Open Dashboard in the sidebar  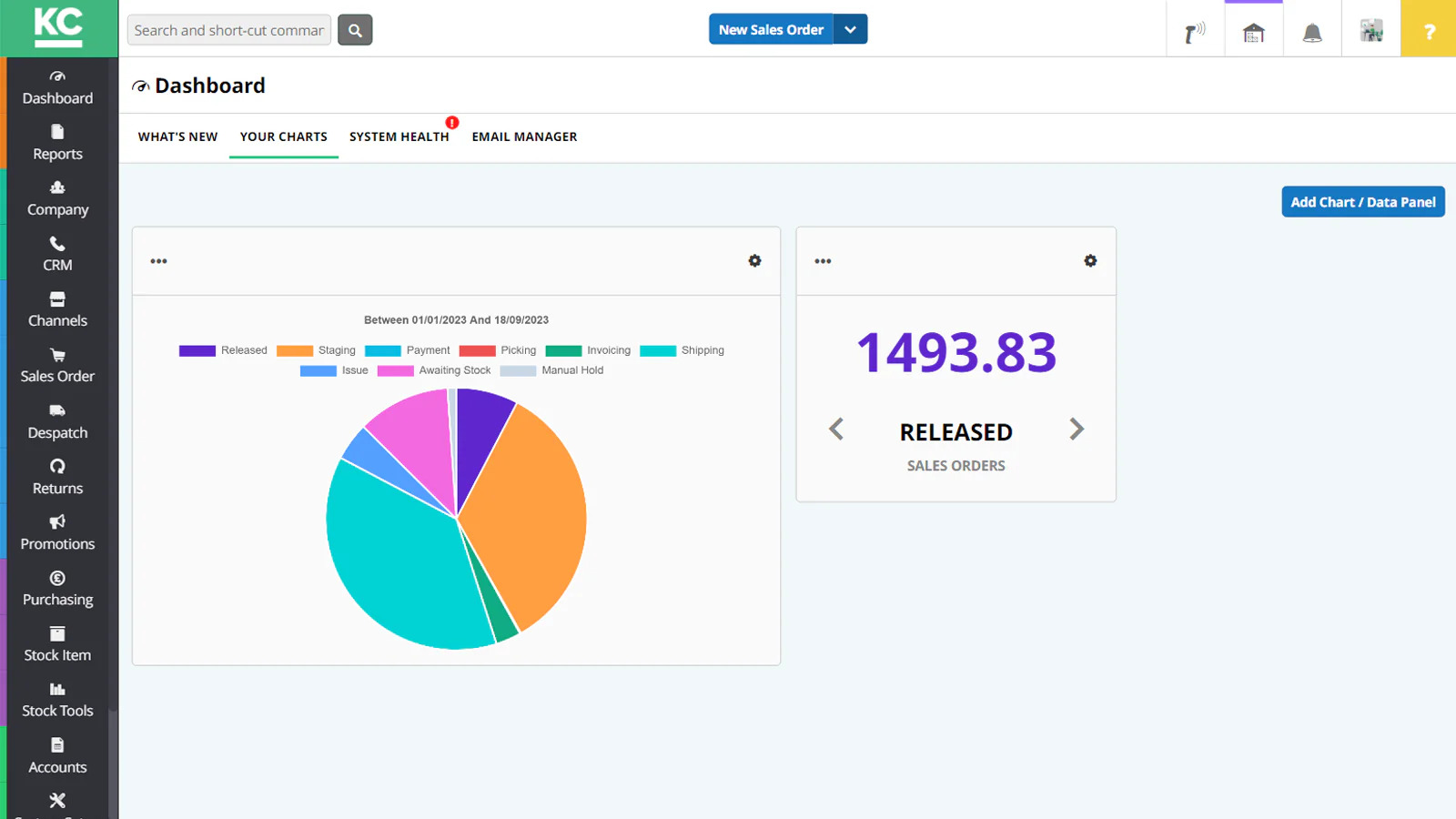[x=57, y=88]
